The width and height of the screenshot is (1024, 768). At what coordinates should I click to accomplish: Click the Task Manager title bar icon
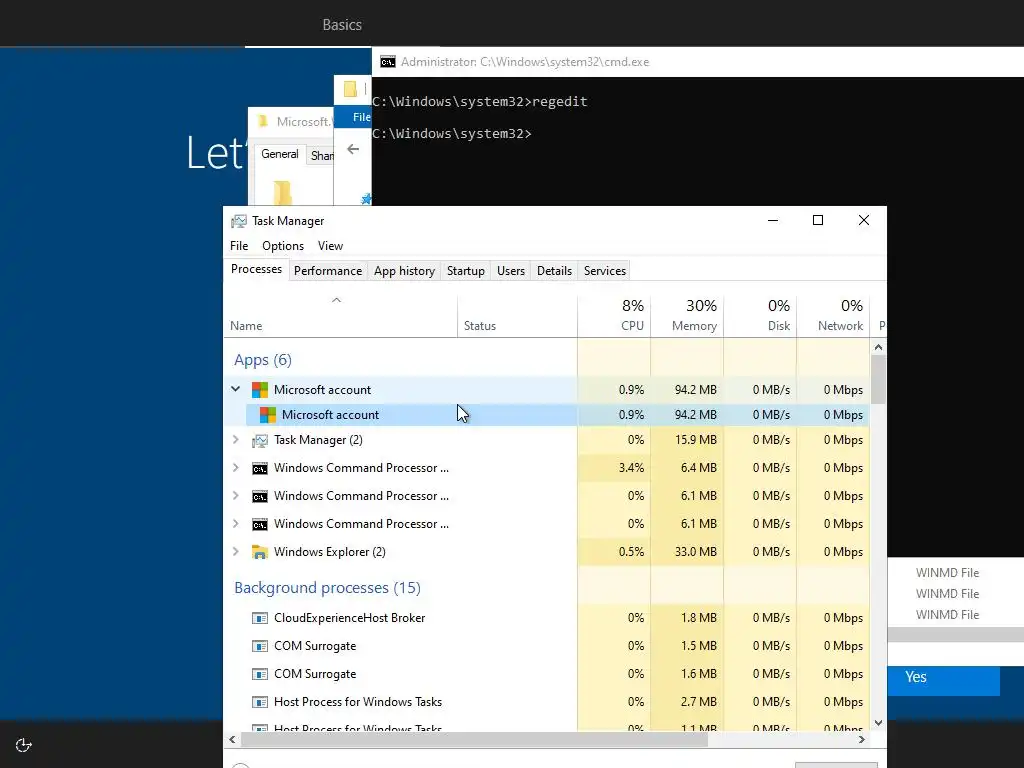239,221
